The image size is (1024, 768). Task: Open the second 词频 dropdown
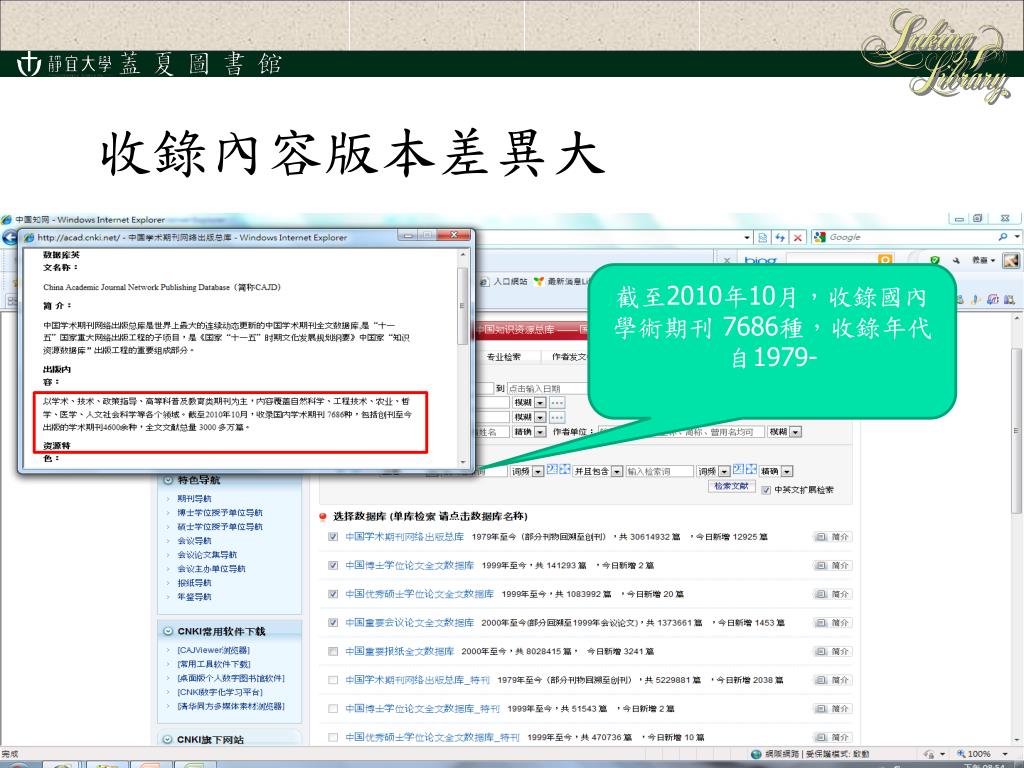(724, 472)
